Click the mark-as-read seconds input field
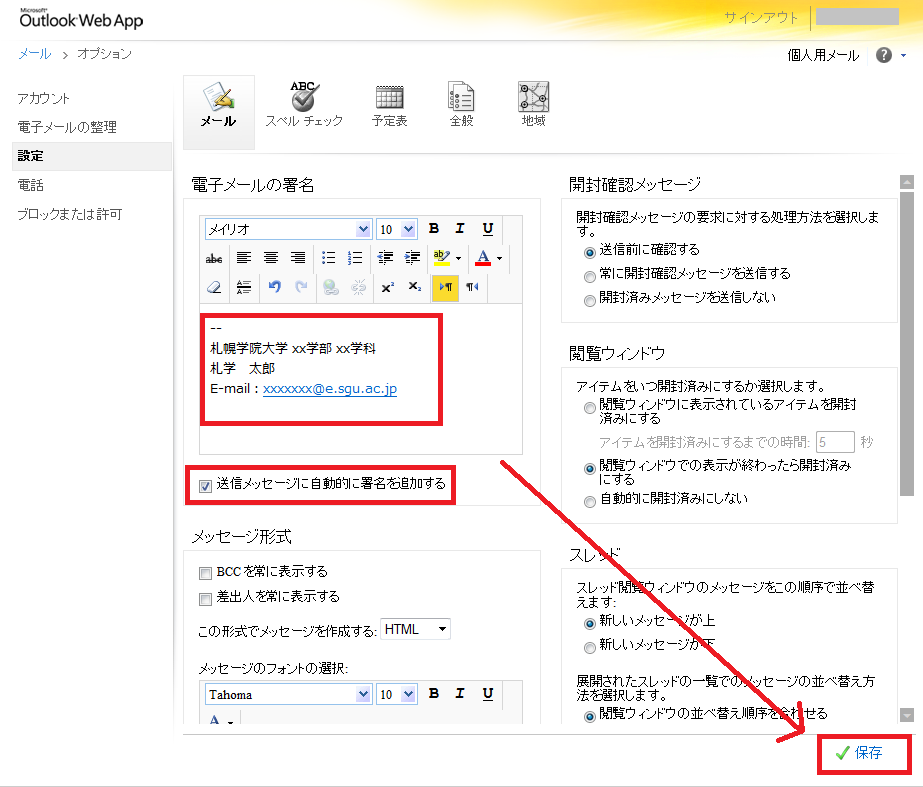Image resolution: width=923 pixels, height=787 pixels. 835,442
